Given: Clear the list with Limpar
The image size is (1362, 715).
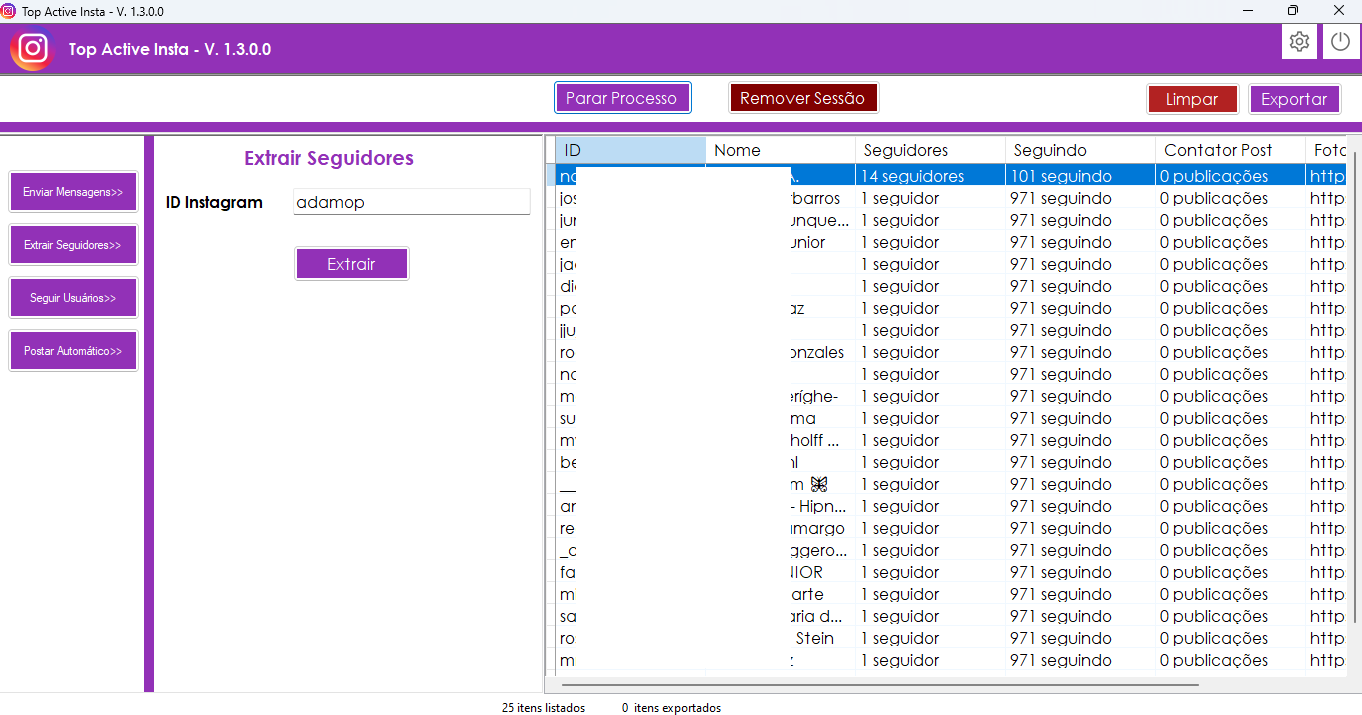Looking at the screenshot, I should (1192, 99).
